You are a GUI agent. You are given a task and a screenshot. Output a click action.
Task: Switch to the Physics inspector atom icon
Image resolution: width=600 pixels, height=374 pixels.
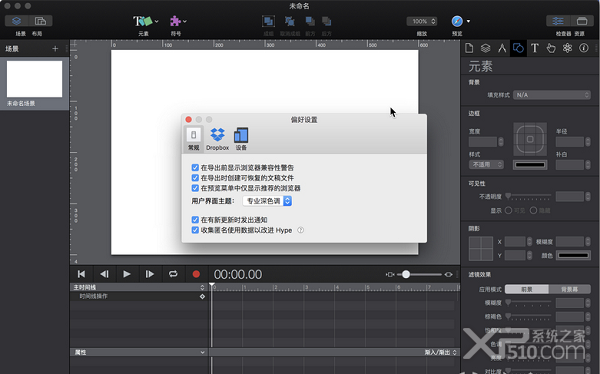567,48
